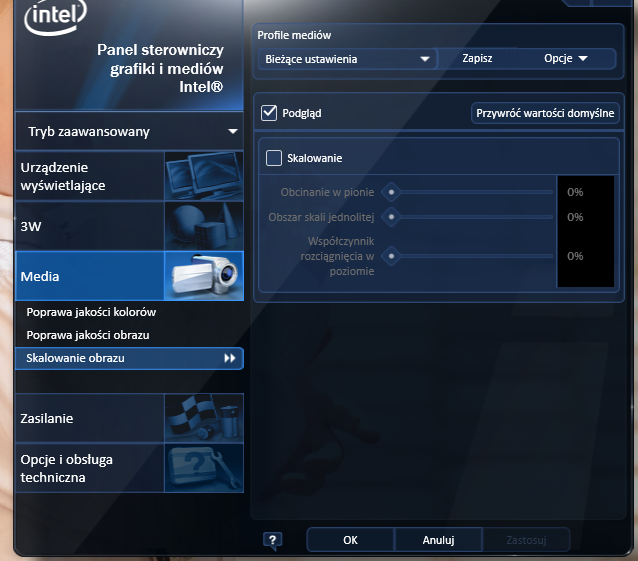Screen dimensions: 638x561
Task: Click the Zastosuj button
Action: (526, 540)
